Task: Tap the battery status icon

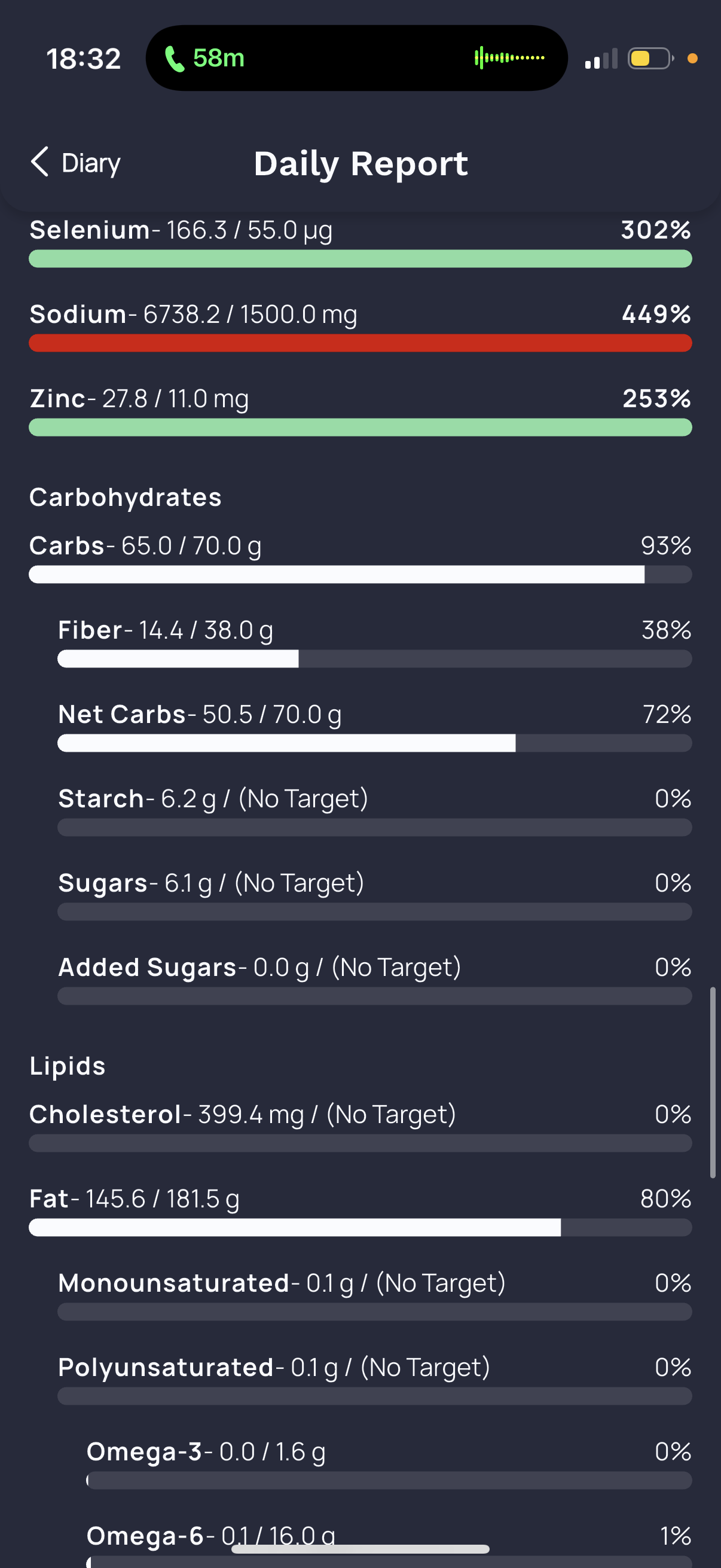Action: point(650,59)
